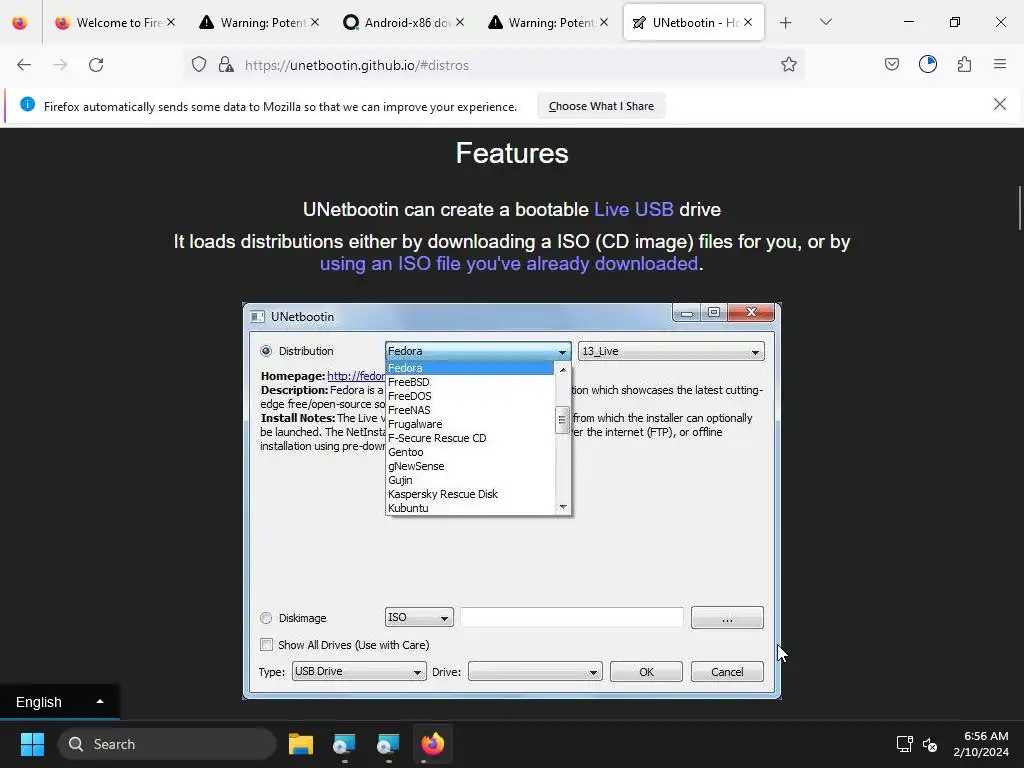Open Firefox from the taskbar
Image resolution: width=1024 pixels, height=768 pixels.
[x=432, y=744]
